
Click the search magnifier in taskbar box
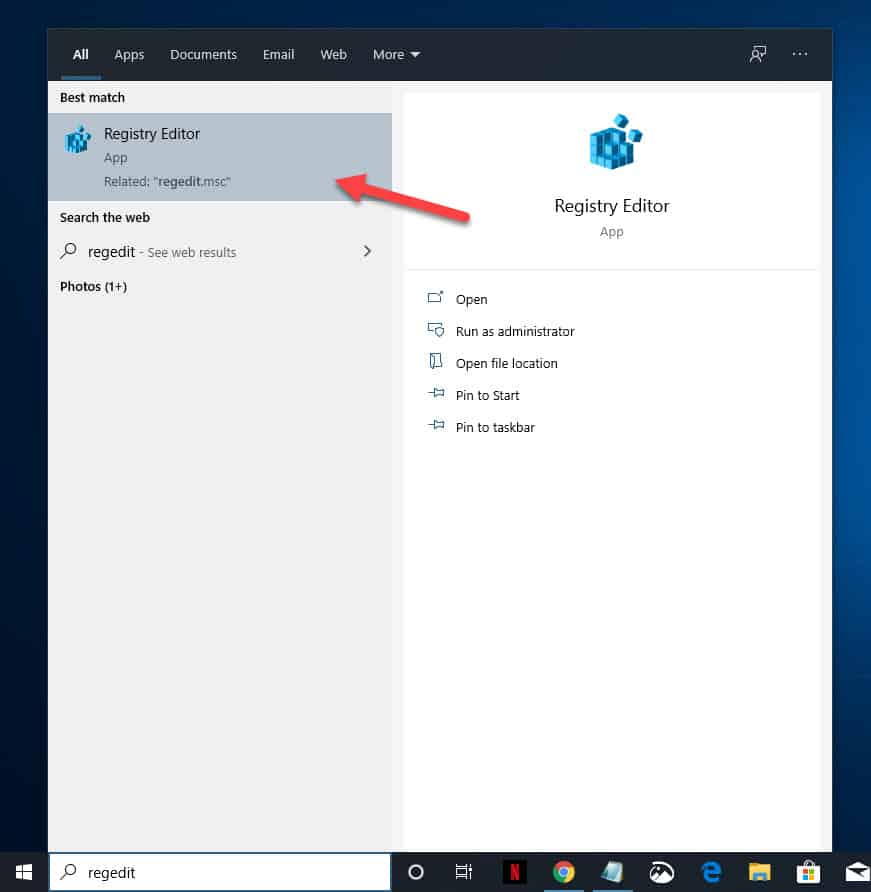[x=69, y=871]
